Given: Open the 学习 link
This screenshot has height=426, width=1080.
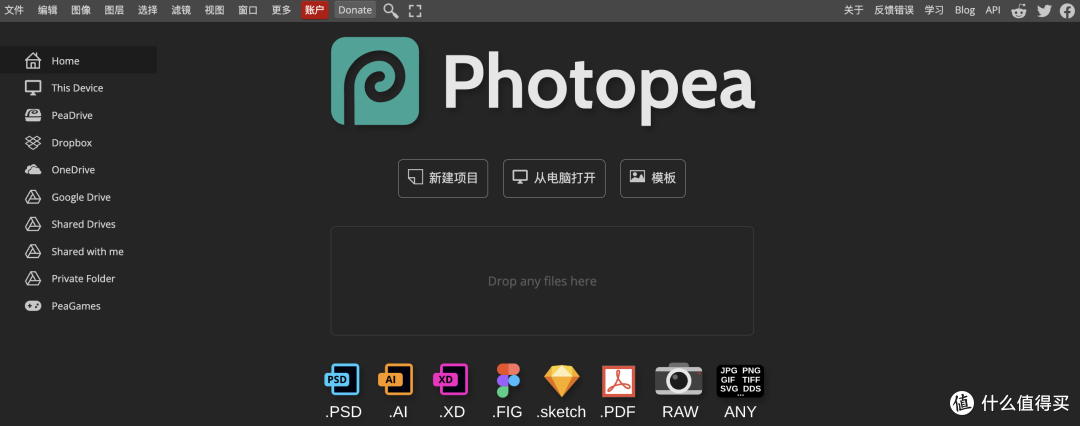Looking at the screenshot, I should 934,10.
